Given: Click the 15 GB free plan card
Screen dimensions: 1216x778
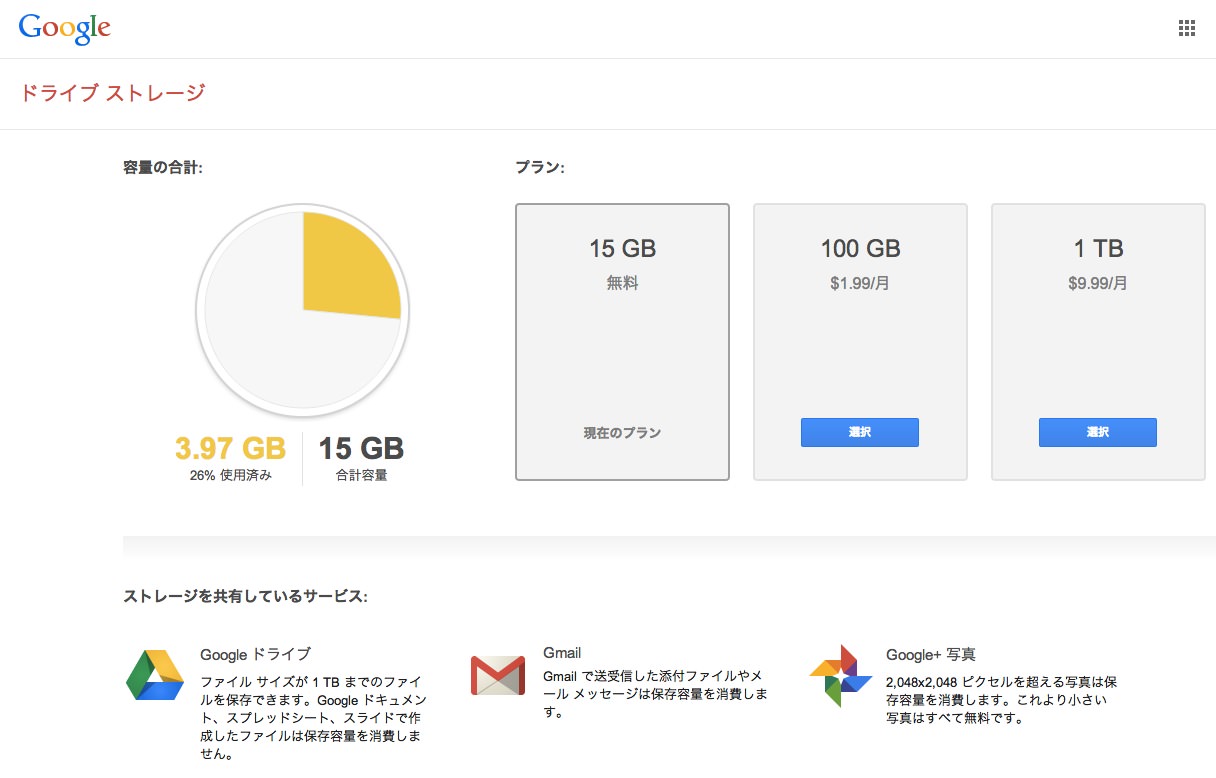Looking at the screenshot, I should [x=622, y=342].
